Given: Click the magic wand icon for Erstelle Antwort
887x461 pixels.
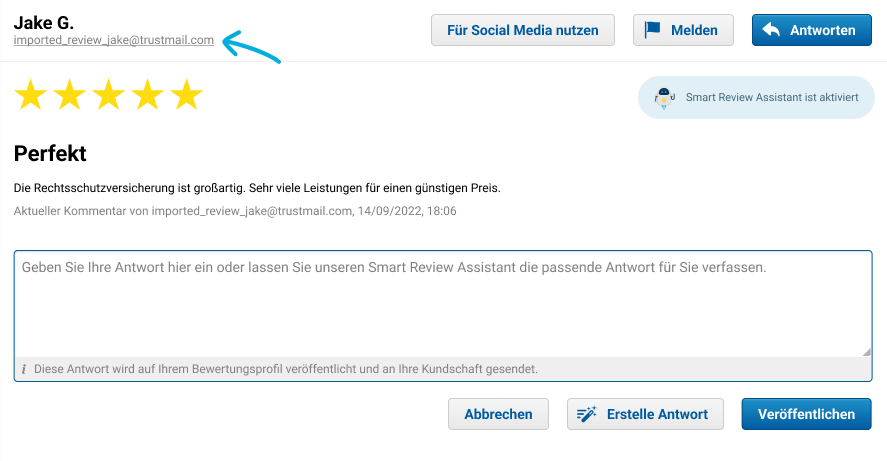Looking at the screenshot, I should [587, 414].
